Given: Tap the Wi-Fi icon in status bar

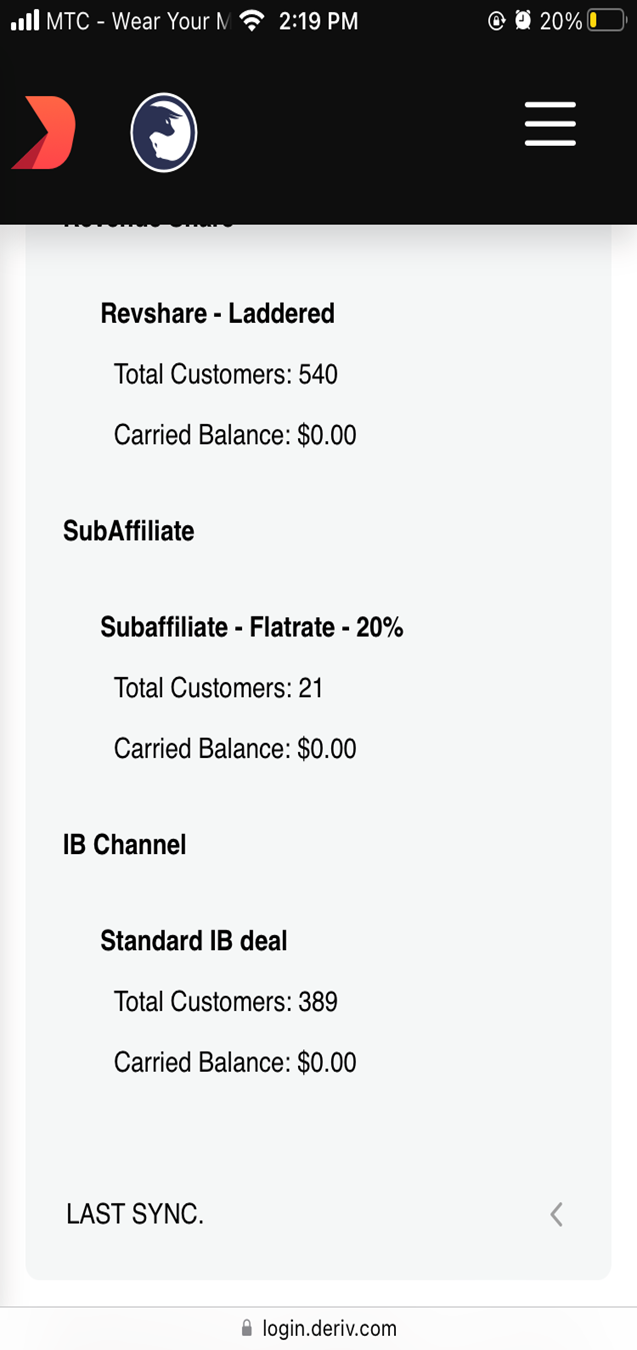Looking at the screenshot, I should click(253, 20).
